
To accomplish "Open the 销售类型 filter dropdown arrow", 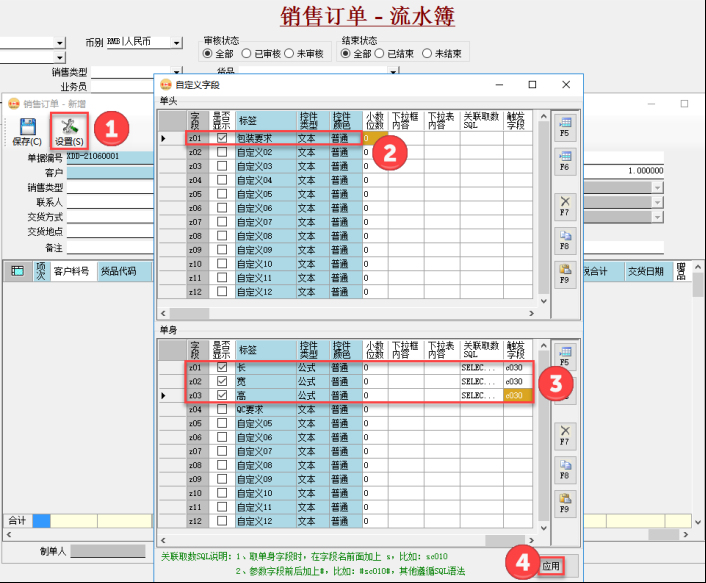I will 177,72.
